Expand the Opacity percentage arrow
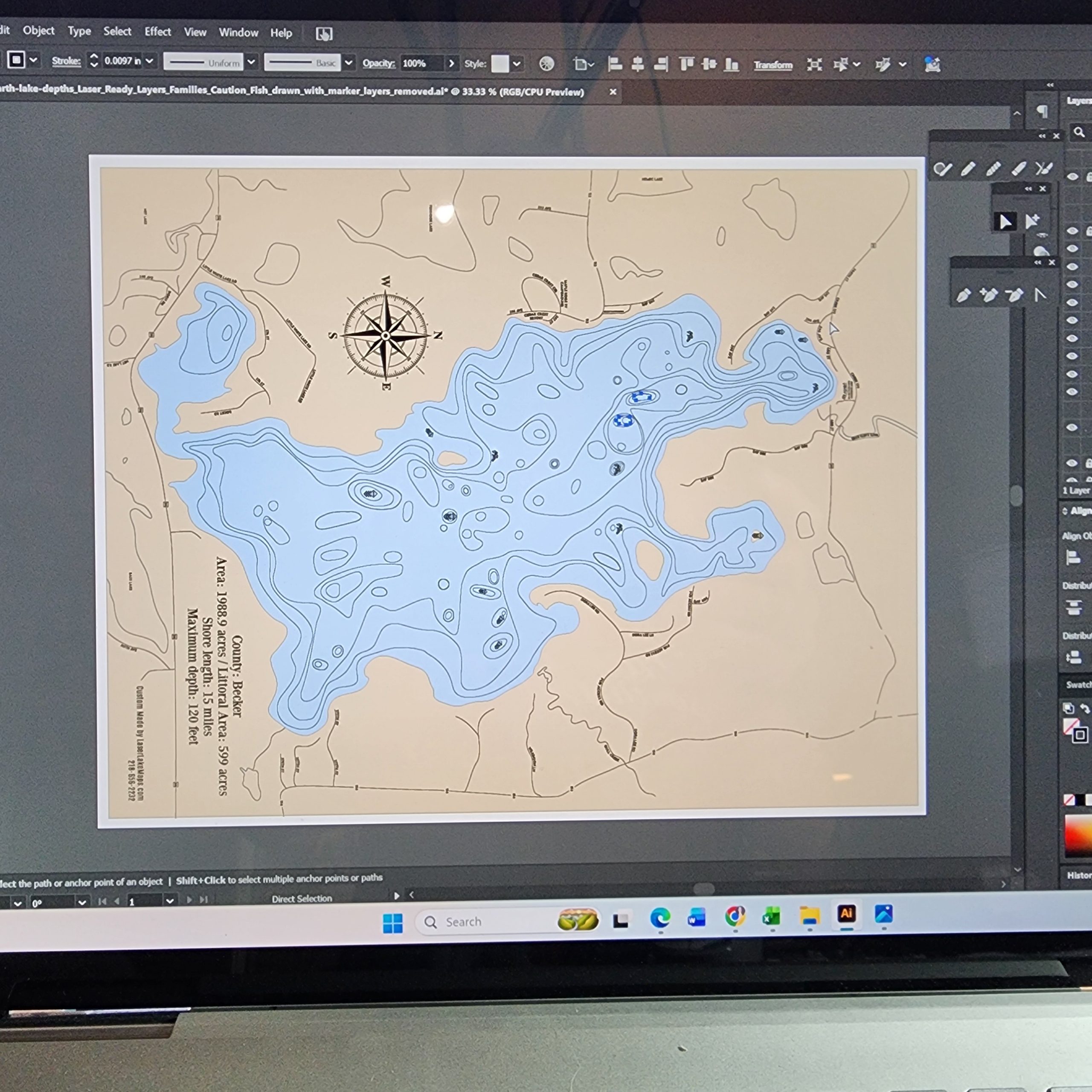Screen dimensions: 1092x1092 pyautogui.click(x=451, y=63)
